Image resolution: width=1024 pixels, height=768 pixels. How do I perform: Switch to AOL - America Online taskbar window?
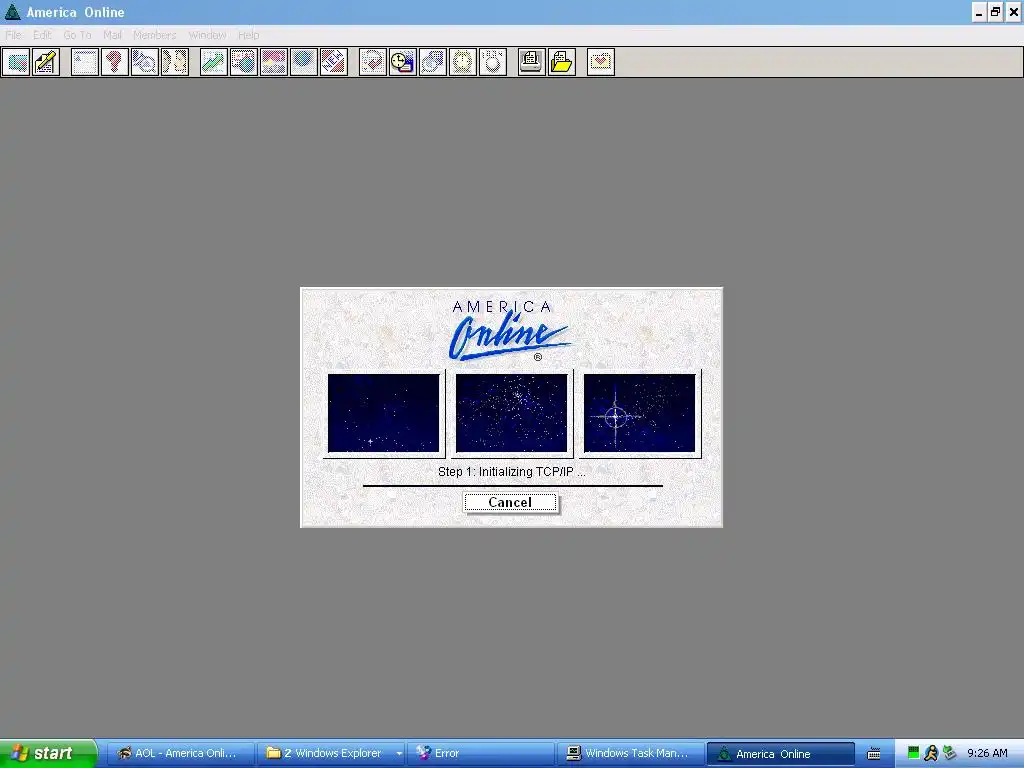[180, 753]
